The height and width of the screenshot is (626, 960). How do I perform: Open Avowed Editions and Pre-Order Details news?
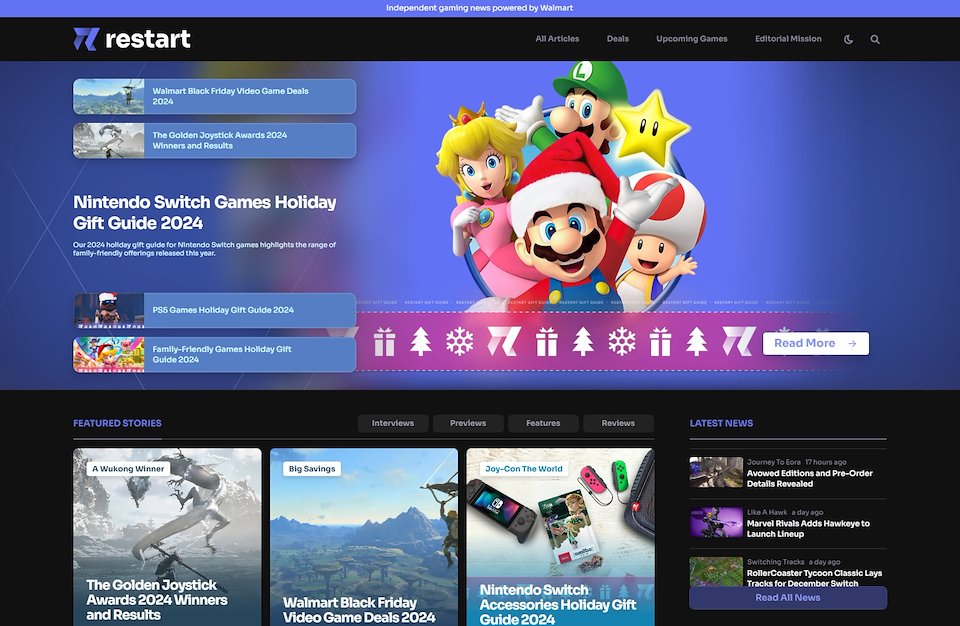[x=787, y=473]
